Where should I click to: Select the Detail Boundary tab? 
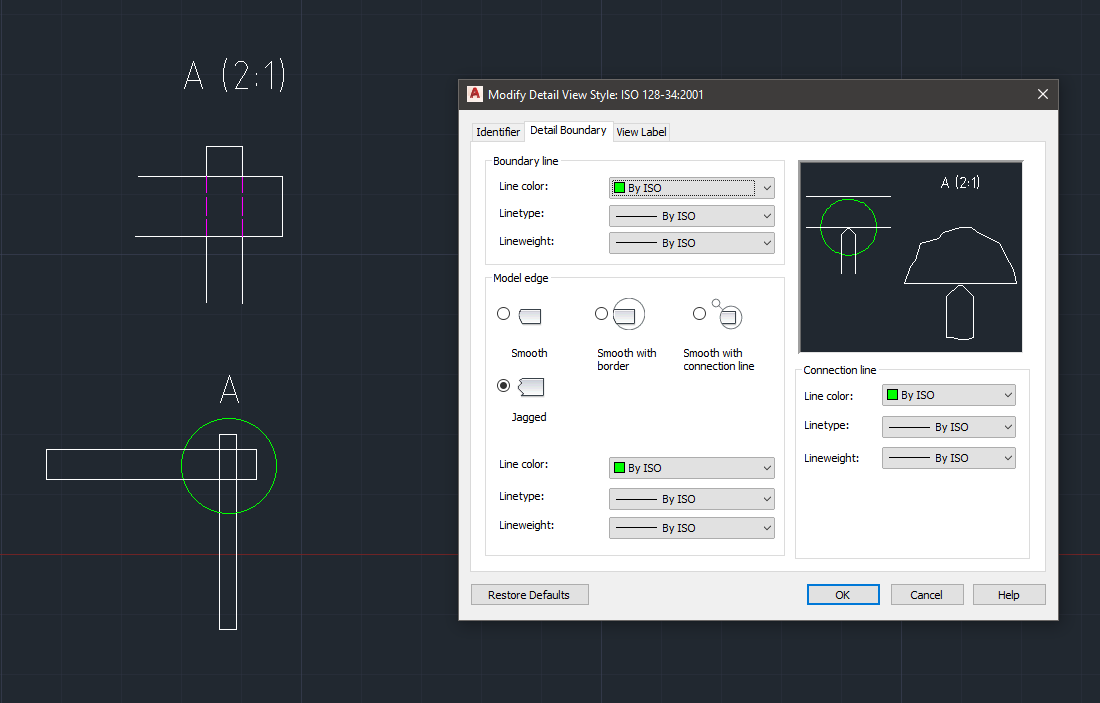pos(568,130)
